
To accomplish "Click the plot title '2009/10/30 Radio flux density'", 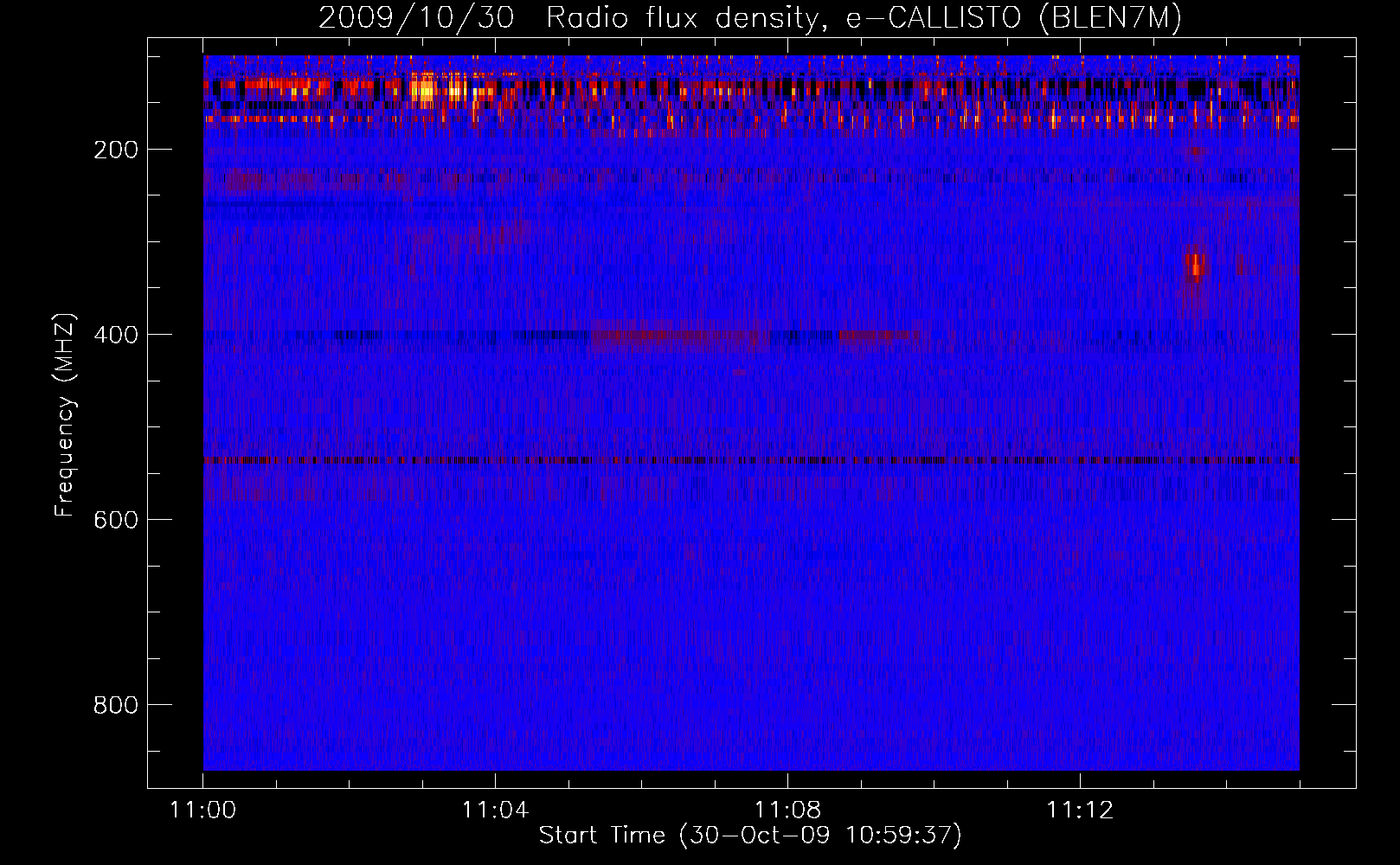I will coord(568,17).
